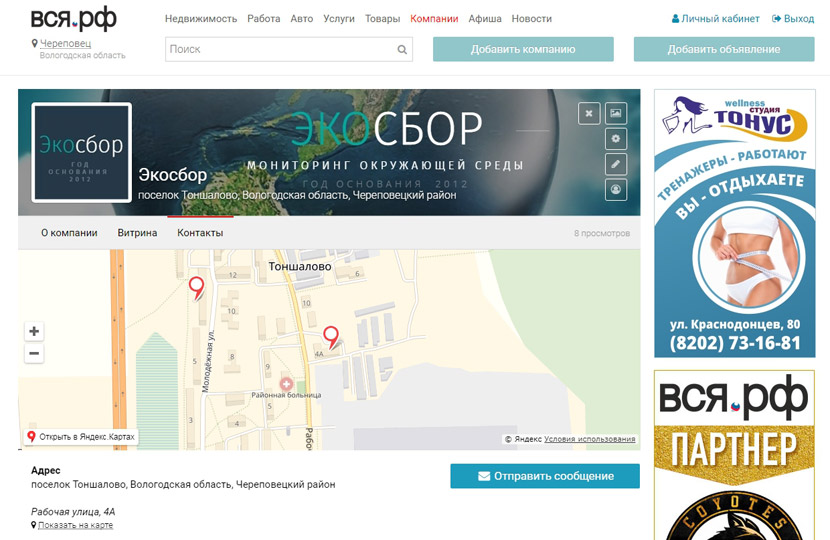Open the Услуги menu item
Viewport: 830px width, 540px height.
pyautogui.click(x=339, y=19)
